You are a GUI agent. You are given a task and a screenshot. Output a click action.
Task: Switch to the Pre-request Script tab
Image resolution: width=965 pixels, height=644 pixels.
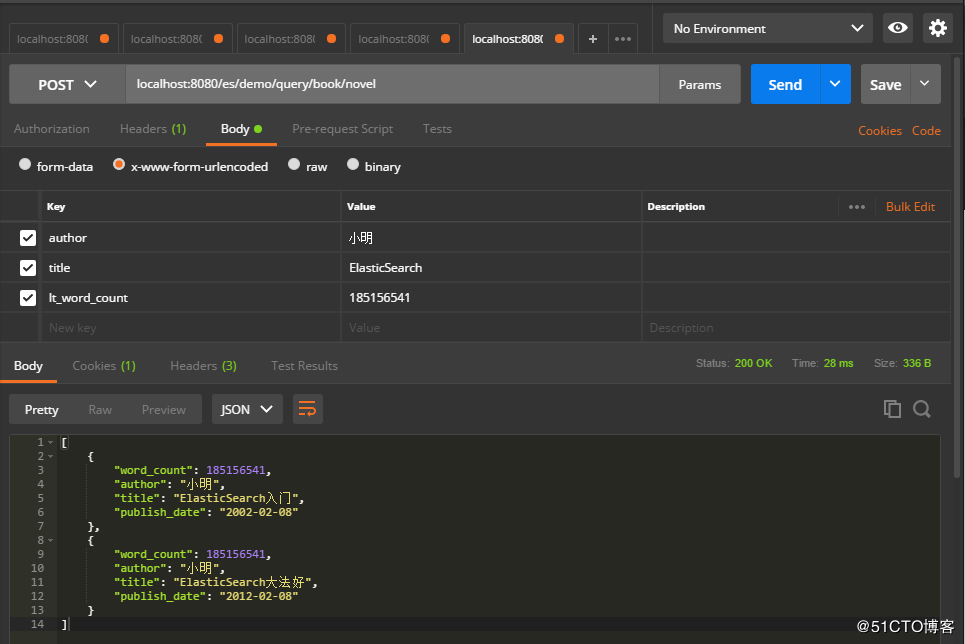coord(342,129)
